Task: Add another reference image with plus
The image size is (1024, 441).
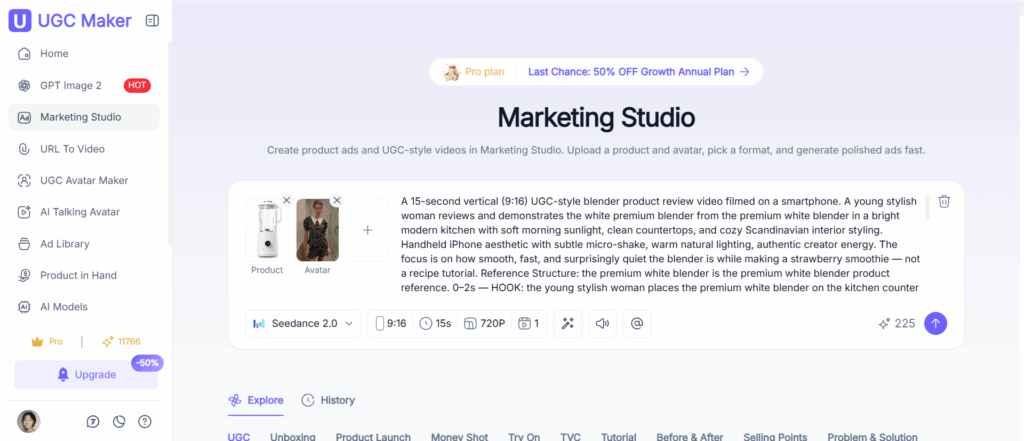Action: (x=368, y=230)
